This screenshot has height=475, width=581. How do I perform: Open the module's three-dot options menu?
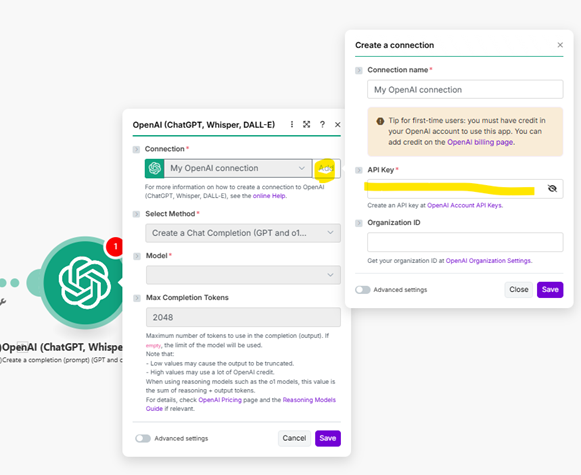click(x=292, y=124)
